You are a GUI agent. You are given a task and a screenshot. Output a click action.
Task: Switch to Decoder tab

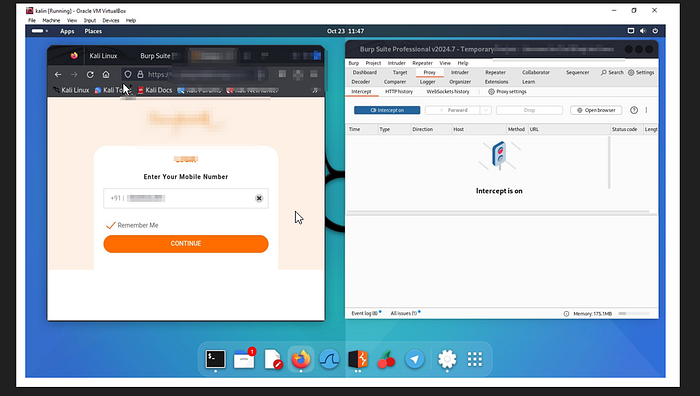coord(361,82)
